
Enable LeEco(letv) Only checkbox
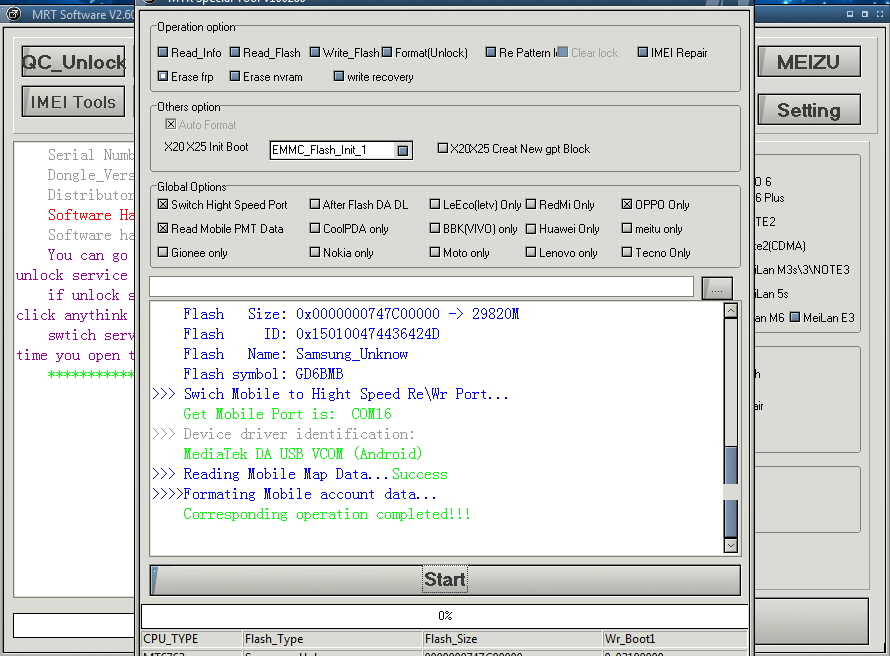click(435, 204)
